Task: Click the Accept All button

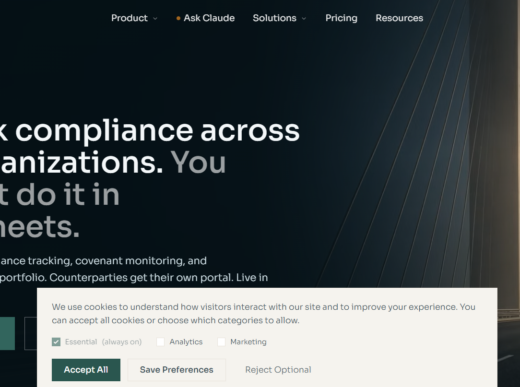Action: pos(86,370)
